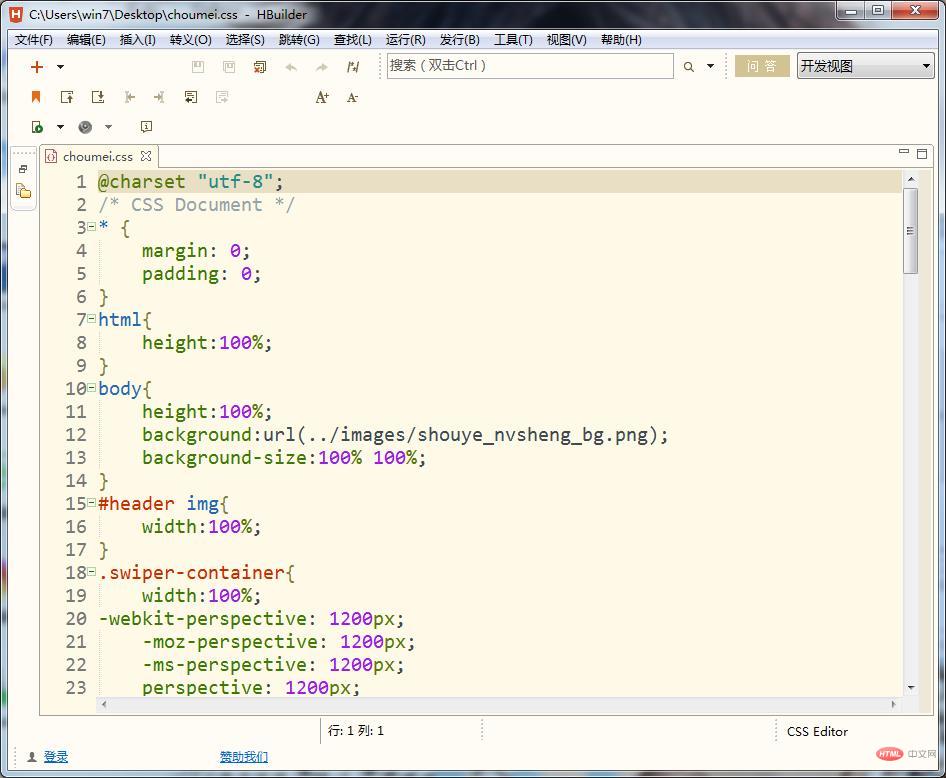Open the 插入(I) menu

138,40
